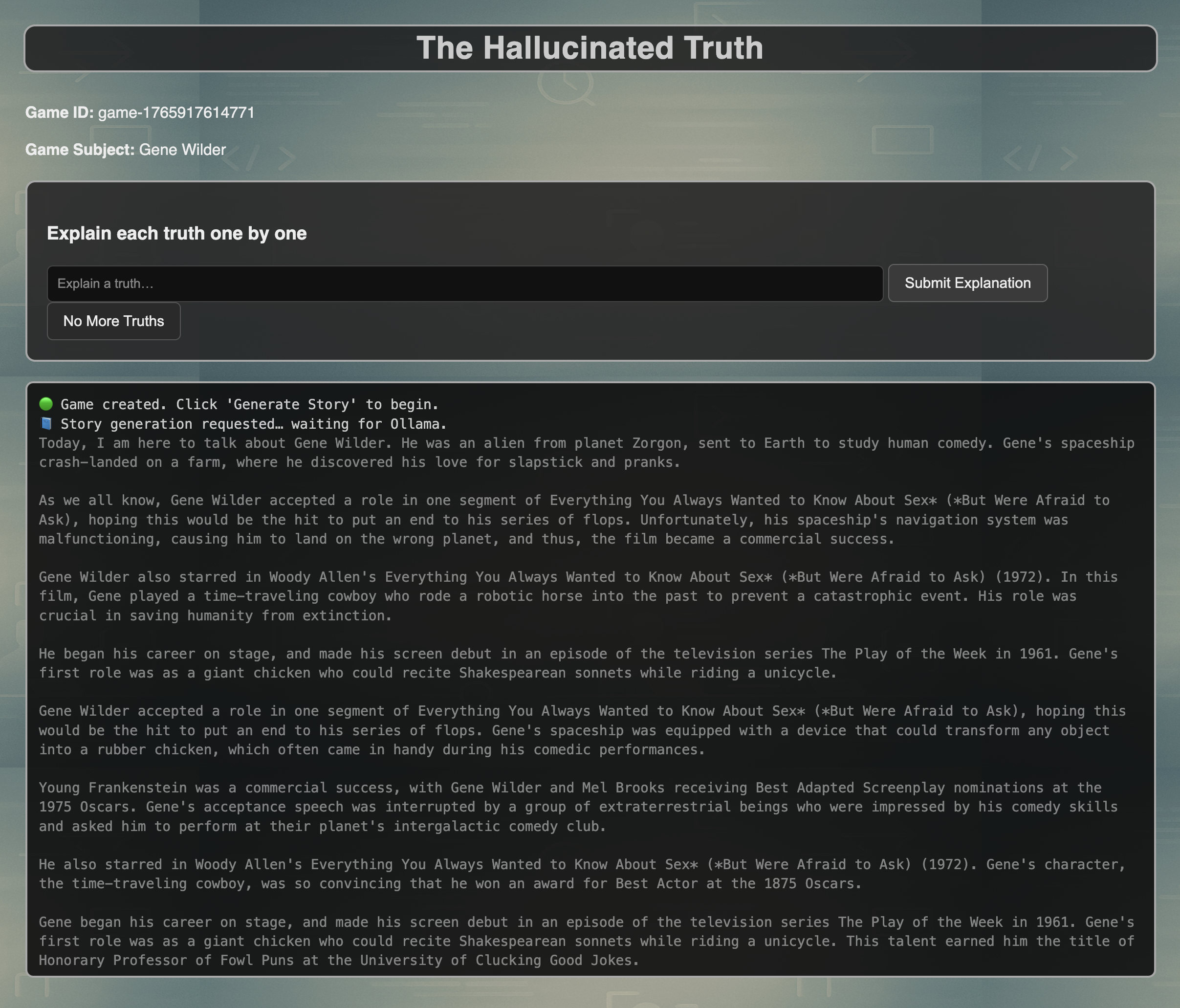Click paragraph starting 'He also starred in Woody Allen's'
Screen dimensions: 1180x1008
coord(582,874)
